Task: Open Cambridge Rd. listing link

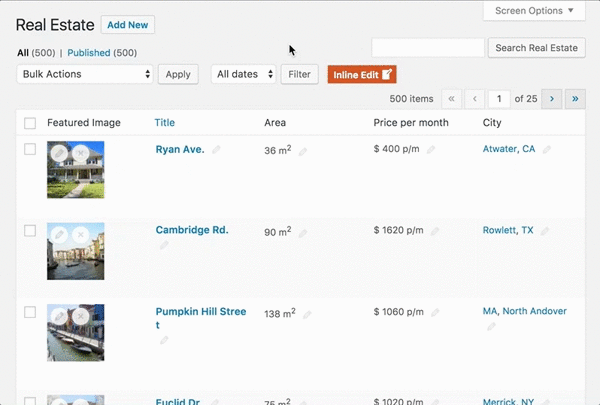Action: point(192,230)
